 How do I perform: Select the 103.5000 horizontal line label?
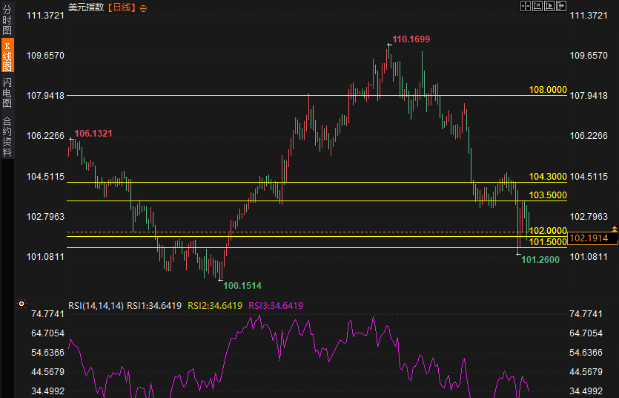pyautogui.click(x=548, y=195)
